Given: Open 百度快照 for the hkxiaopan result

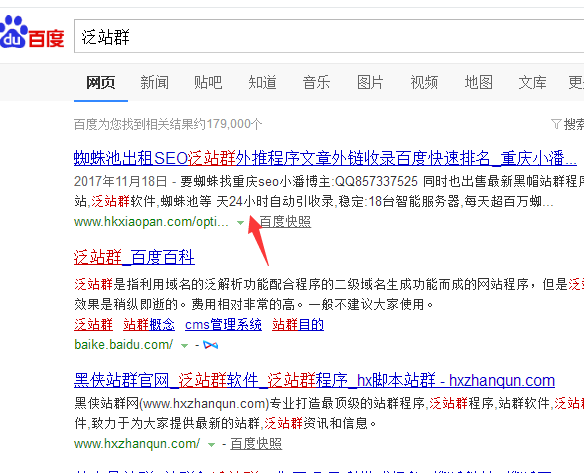Looking at the screenshot, I should (x=285, y=222).
